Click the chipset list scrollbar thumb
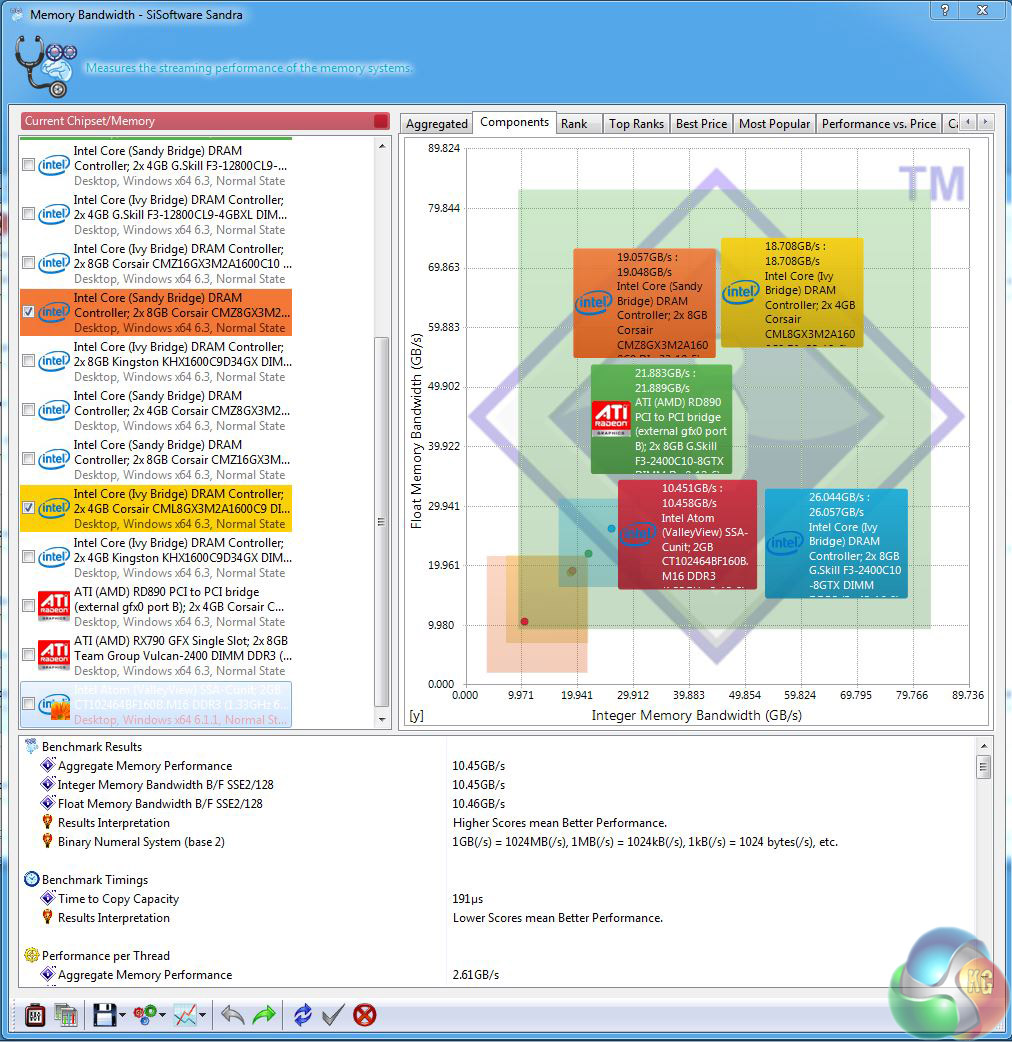The height and width of the screenshot is (1042, 1012). click(x=382, y=522)
